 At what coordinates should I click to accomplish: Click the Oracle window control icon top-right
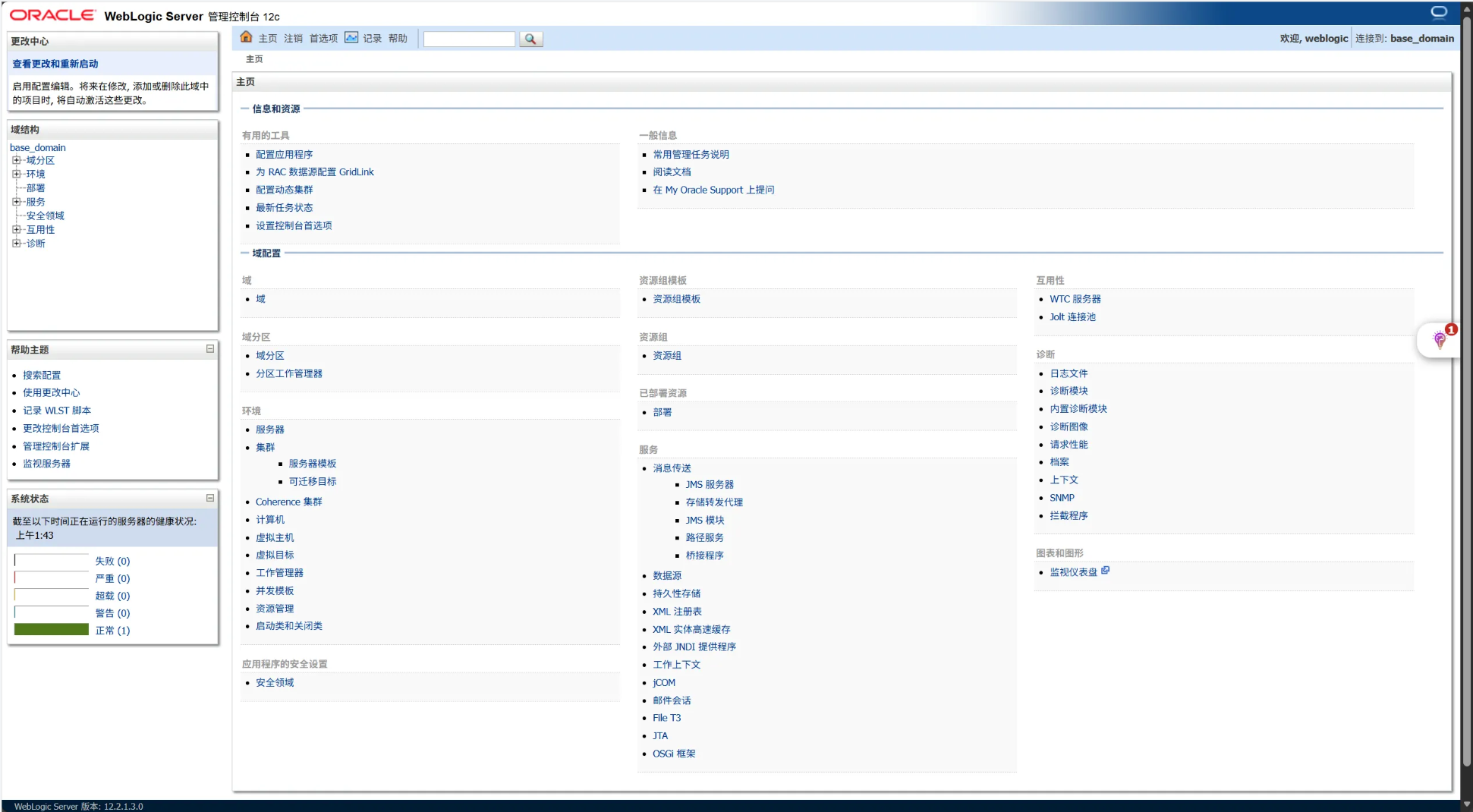click(x=1439, y=12)
